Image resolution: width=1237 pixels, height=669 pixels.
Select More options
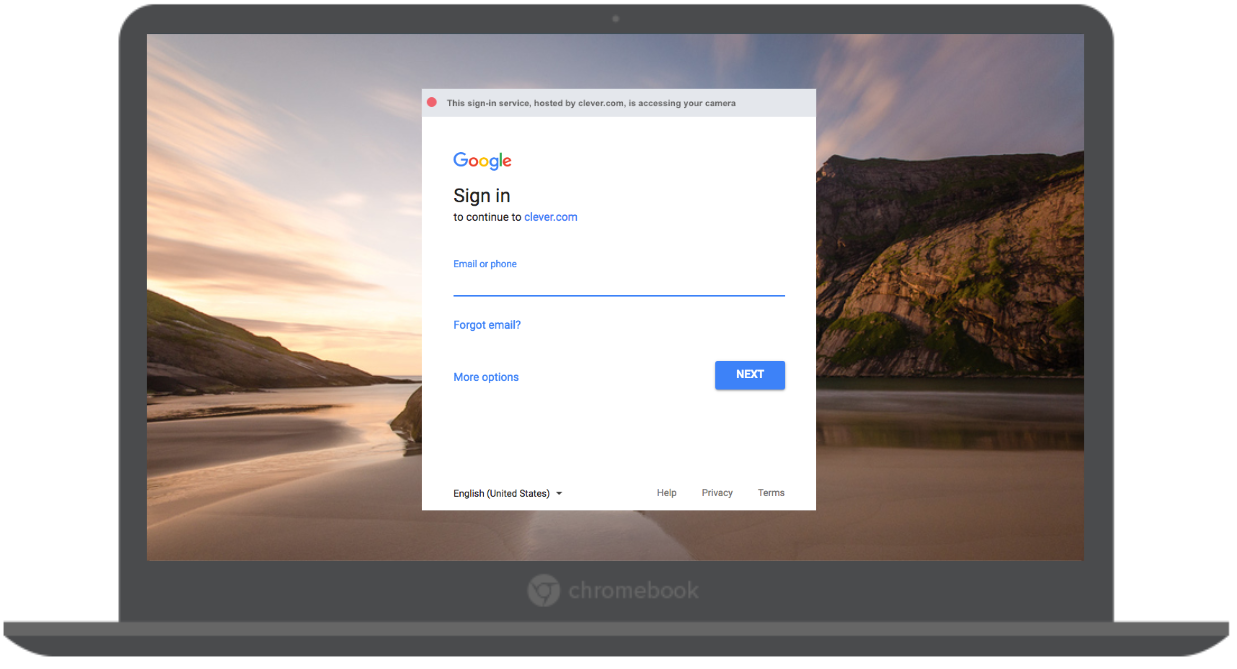pyautogui.click(x=486, y=376)
